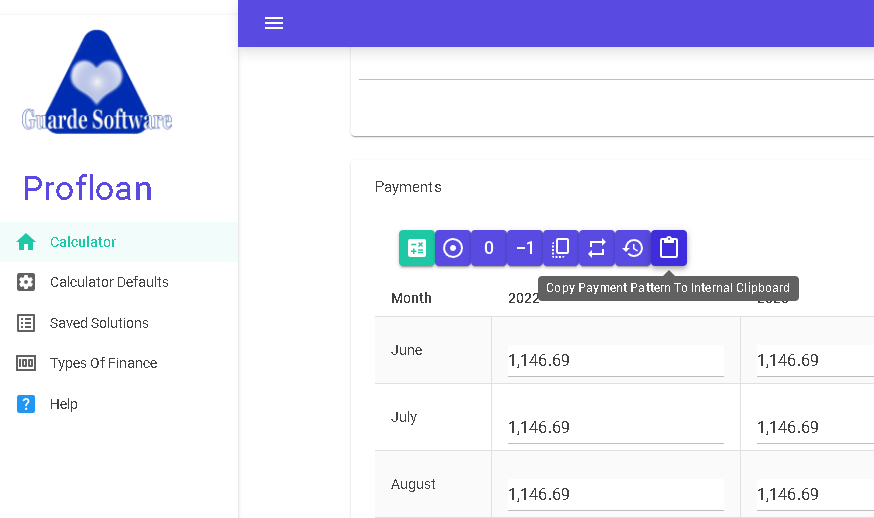The width and height of the screenshot is (874, 518).
Task: Select Types Of Finance in the sidebar
Action: [x=103, y=363]
